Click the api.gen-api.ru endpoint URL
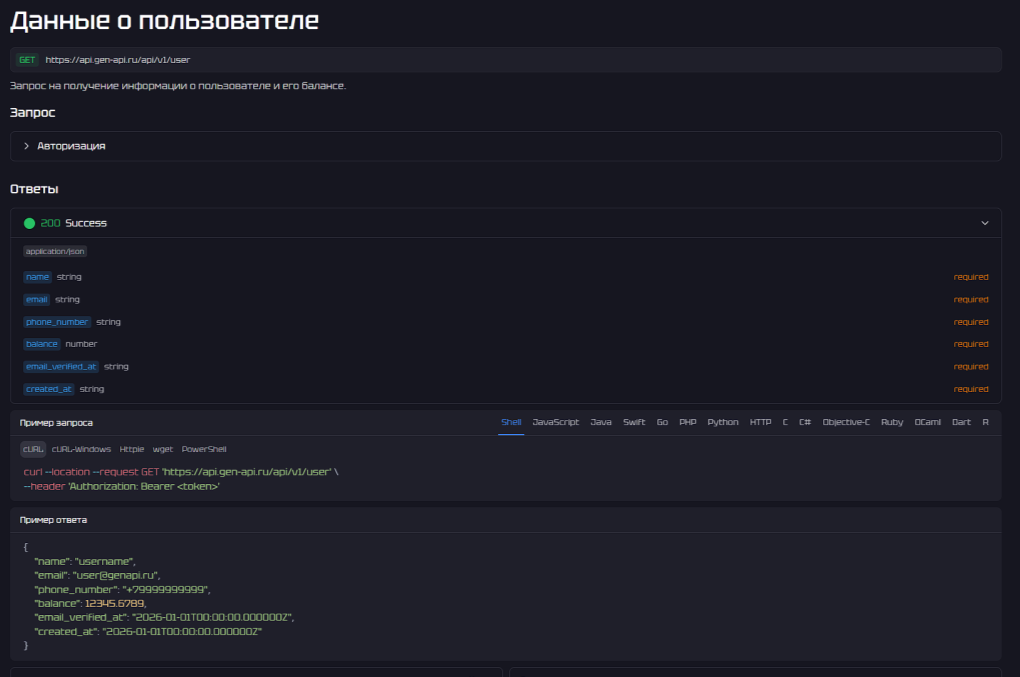Viewport: 1020px width, 677px height. (117, 60)
